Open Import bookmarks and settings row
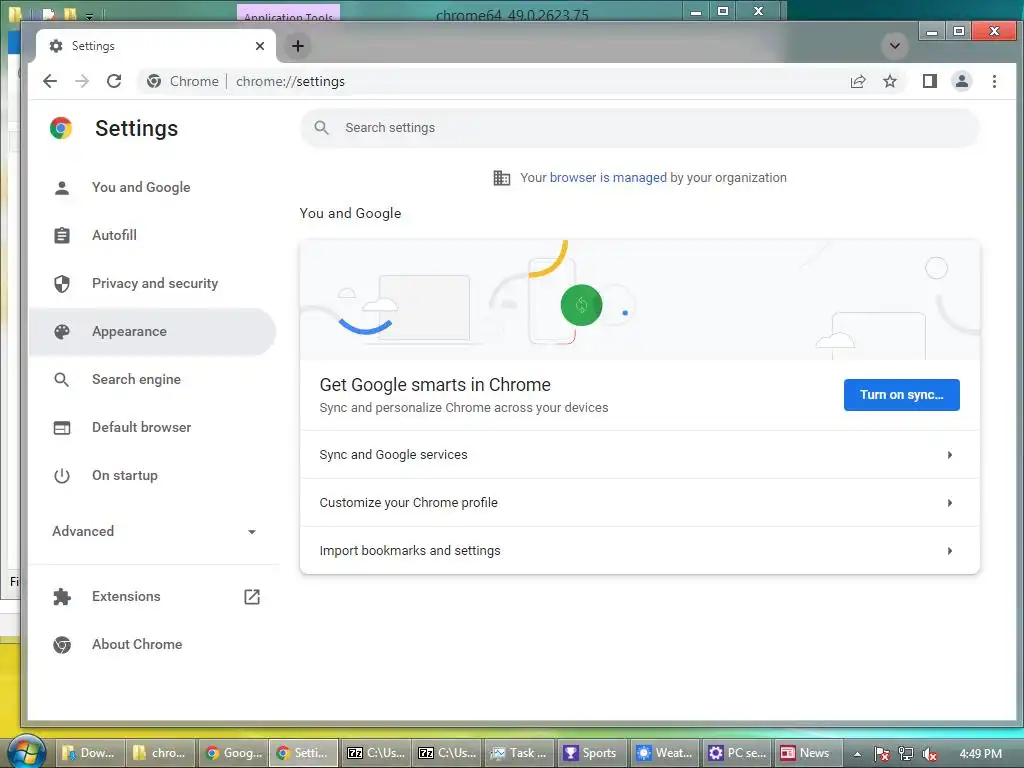Image resolution: width=1024 pixels, height=768 pixels. click(x=640, y=551)
